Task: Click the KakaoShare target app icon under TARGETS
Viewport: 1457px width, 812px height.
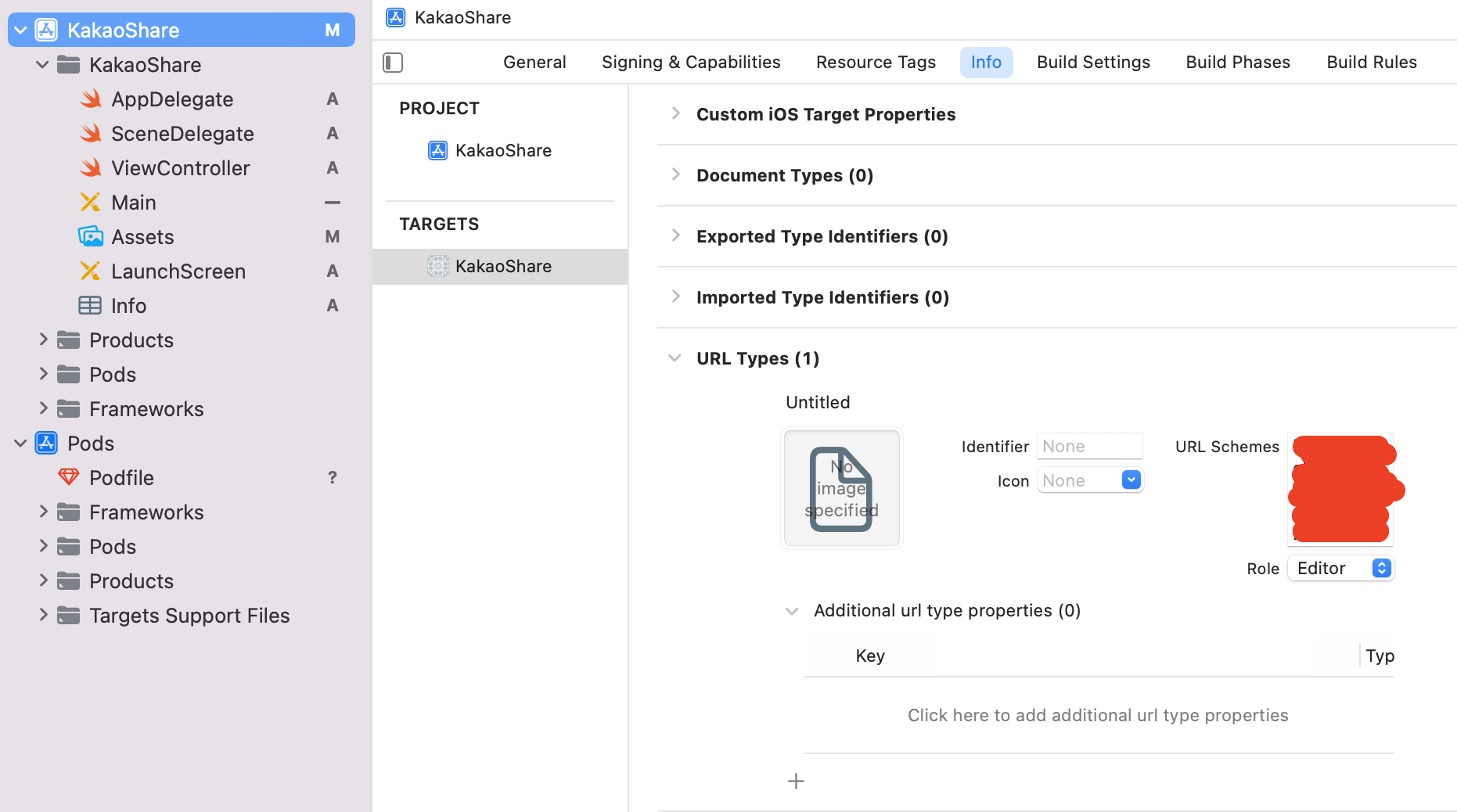Action: 438,266
